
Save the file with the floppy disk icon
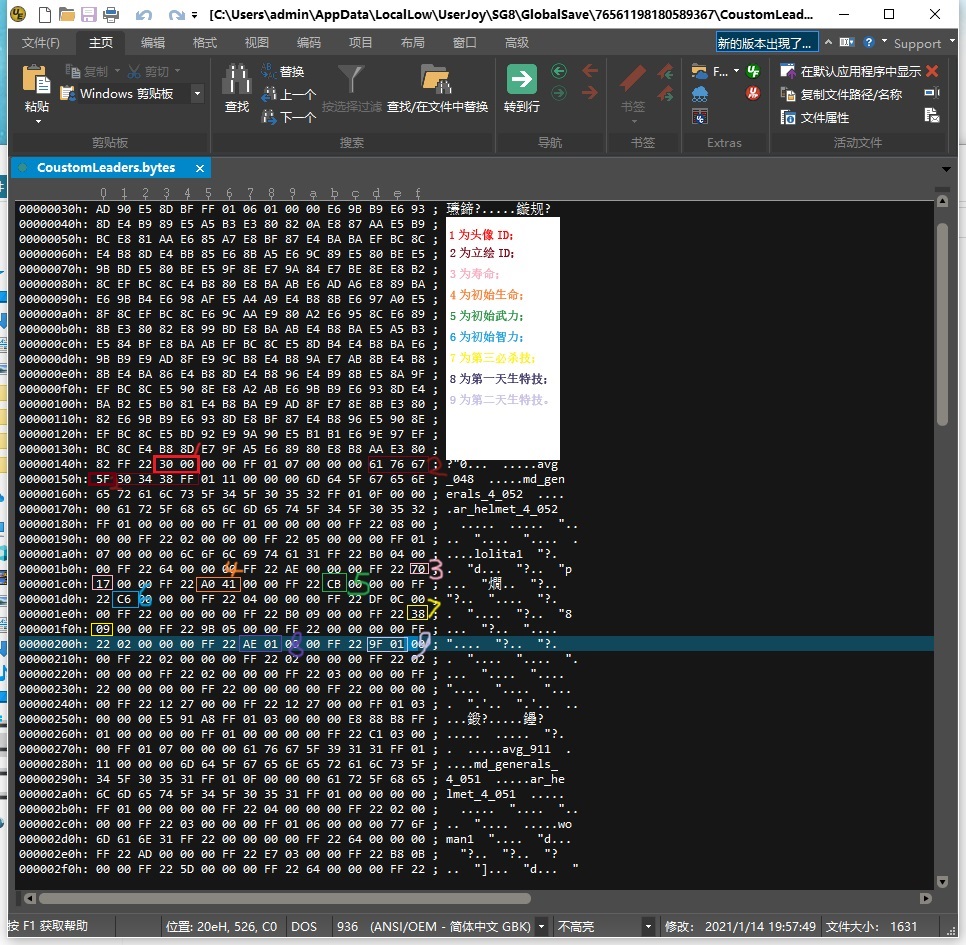pyautogui.click(x=89, y=14)
